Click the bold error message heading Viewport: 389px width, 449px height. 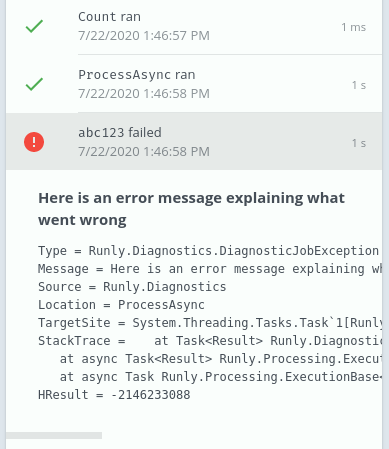click(191, 209)
